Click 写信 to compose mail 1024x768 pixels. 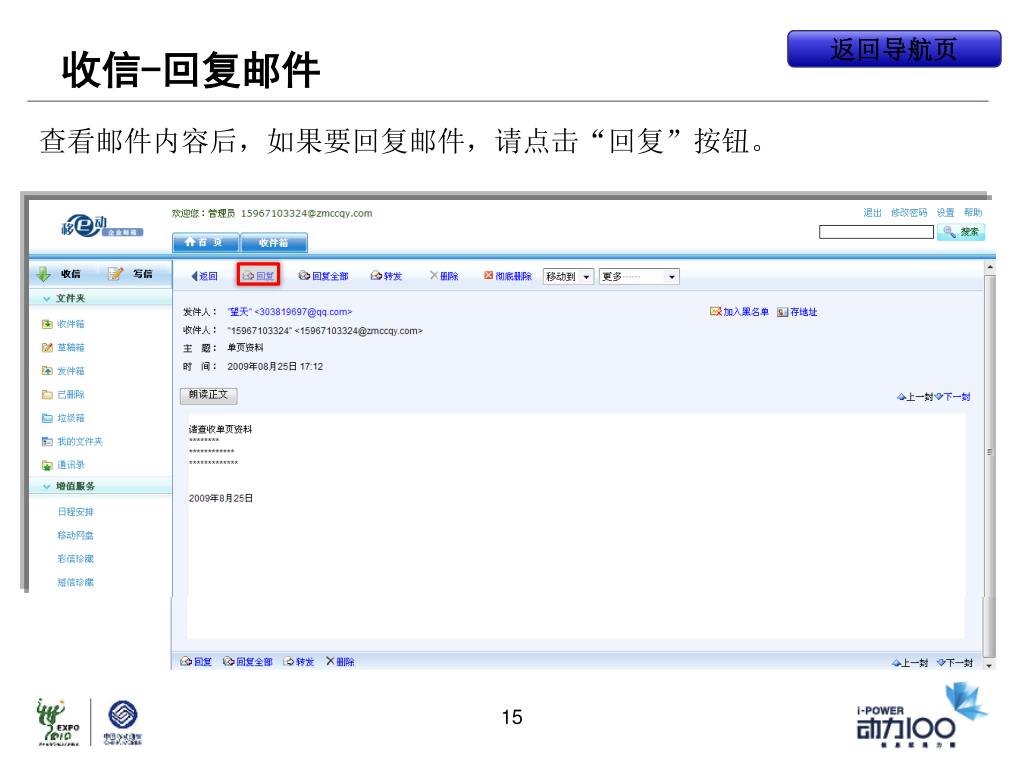pyautogui.click(x=131, y=274)
